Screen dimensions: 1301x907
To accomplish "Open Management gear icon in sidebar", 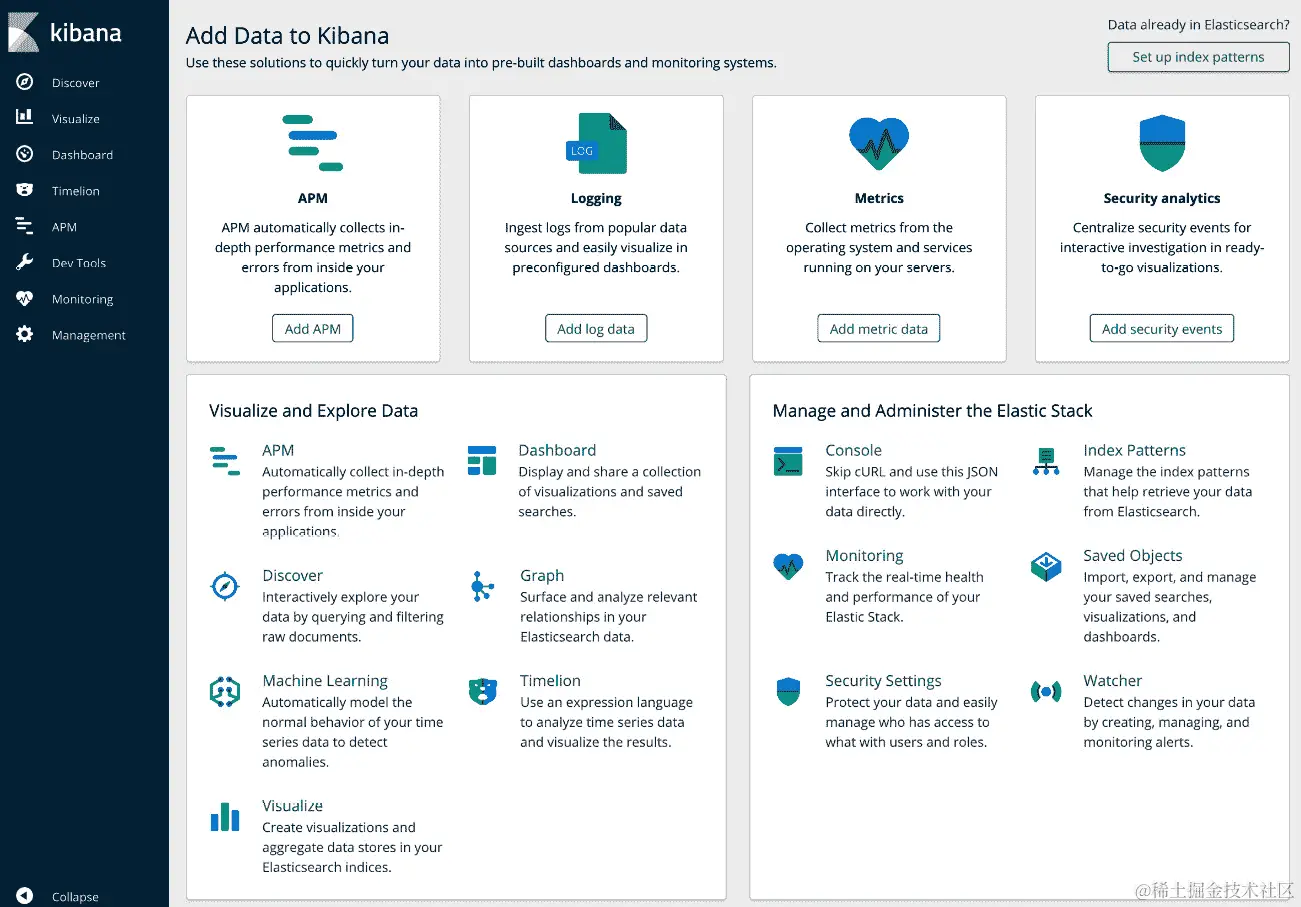I will pos(25,335).
